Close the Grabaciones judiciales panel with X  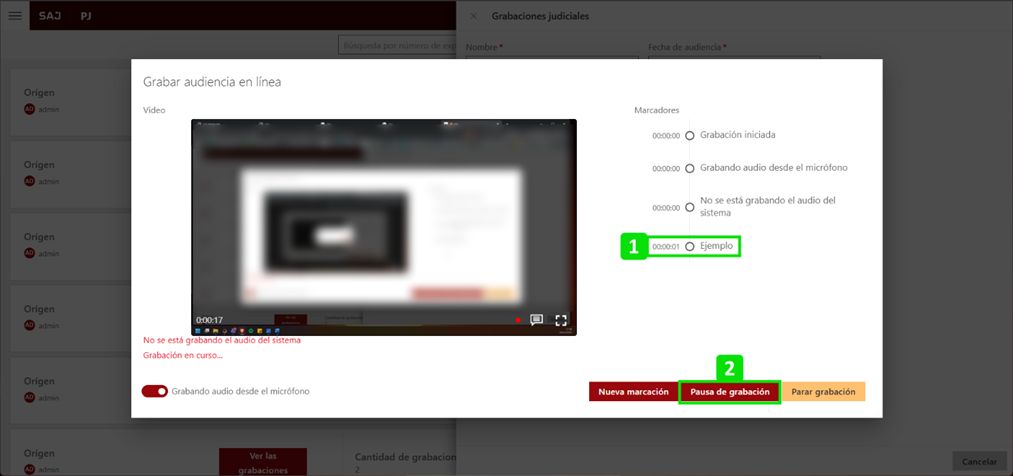pyautogui.click(x=473, y=16)
